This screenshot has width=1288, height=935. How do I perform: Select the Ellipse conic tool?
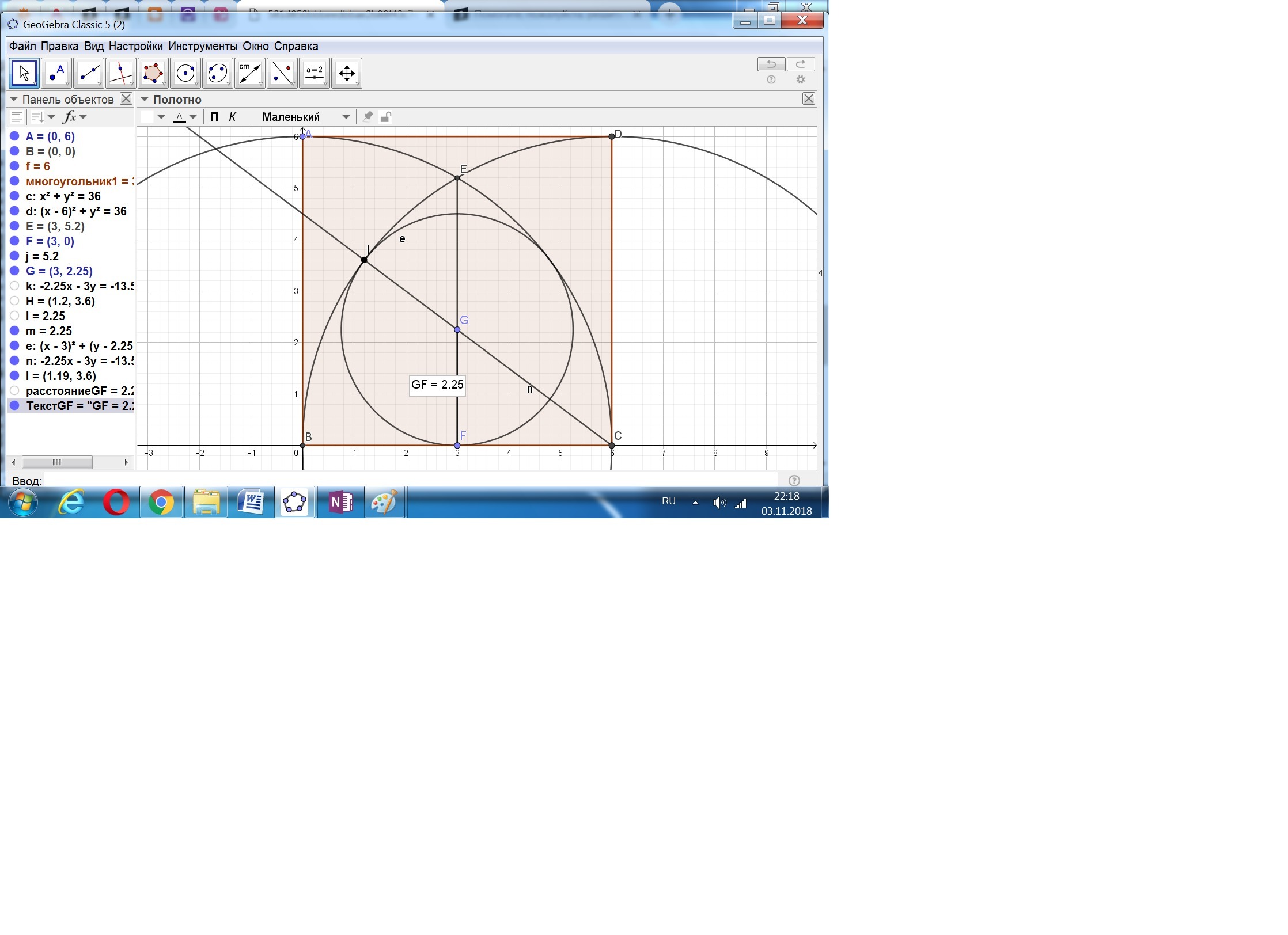tap(217, 73)
